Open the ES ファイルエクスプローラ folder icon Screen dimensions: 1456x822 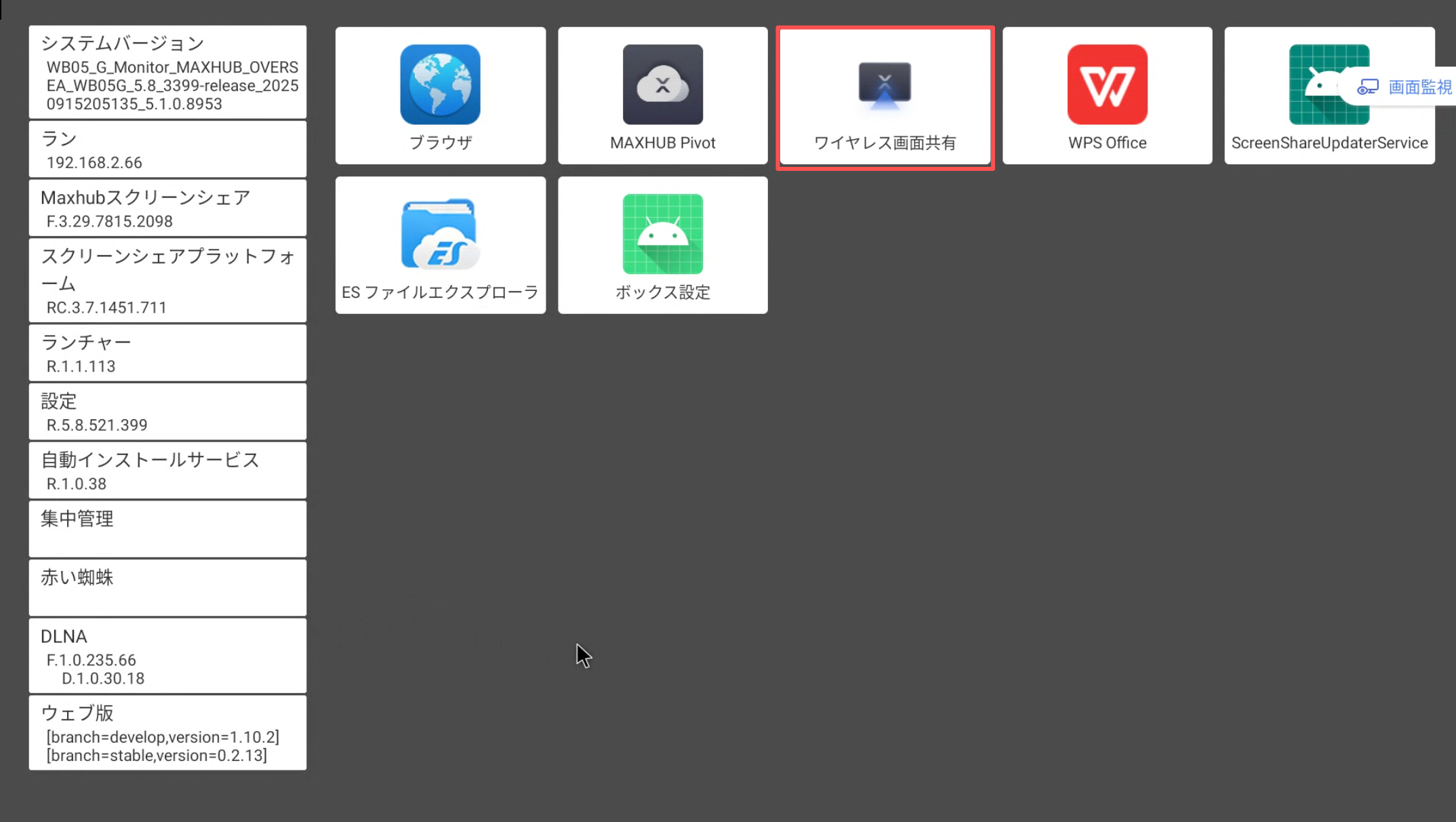point(440,234)
